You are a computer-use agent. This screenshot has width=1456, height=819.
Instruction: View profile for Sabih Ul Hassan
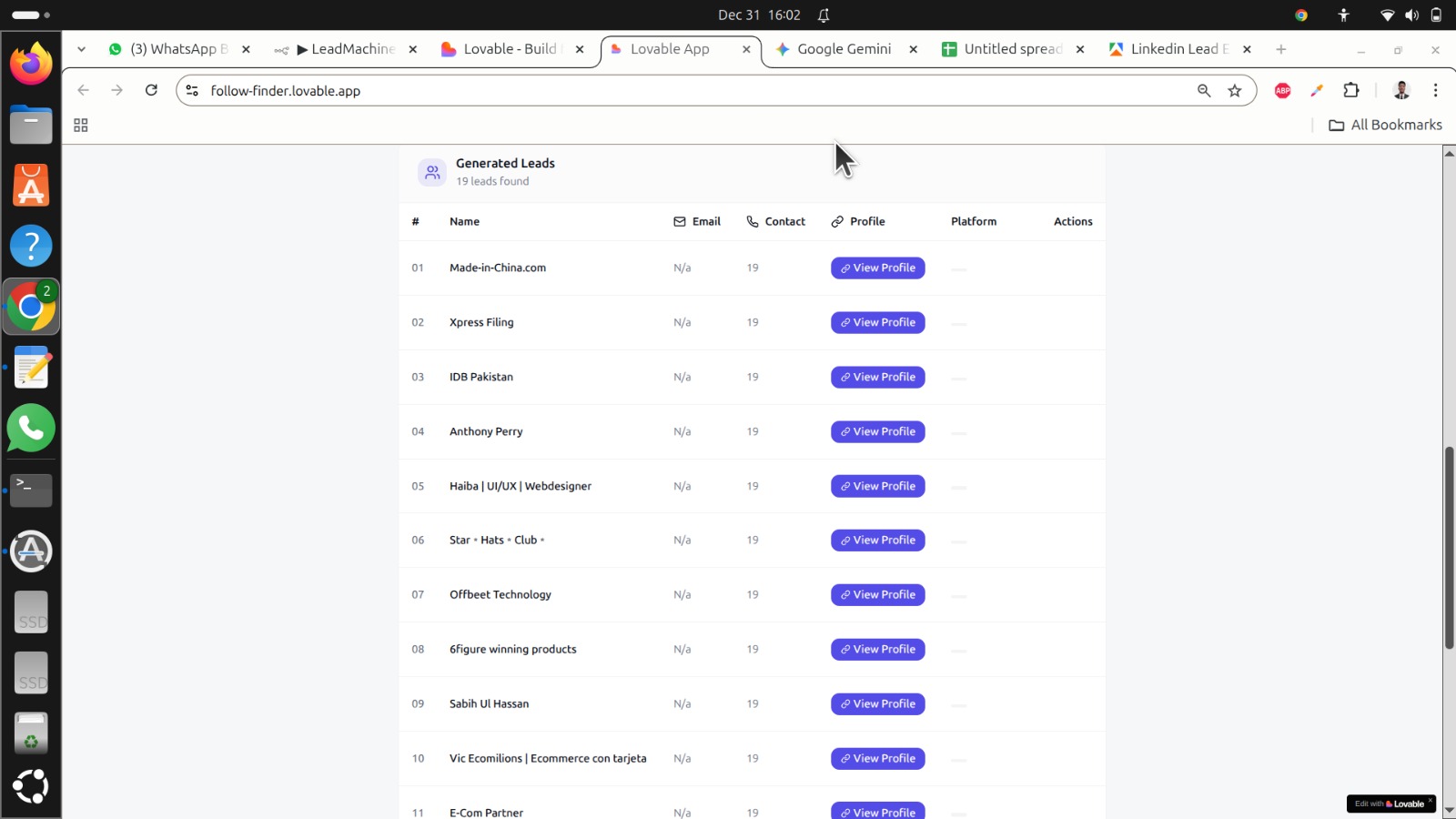pyautogui.click(x=877, y=703)
